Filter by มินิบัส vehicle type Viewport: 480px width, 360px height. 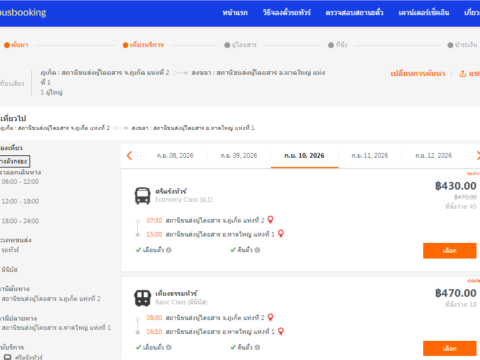click(9, 269)
